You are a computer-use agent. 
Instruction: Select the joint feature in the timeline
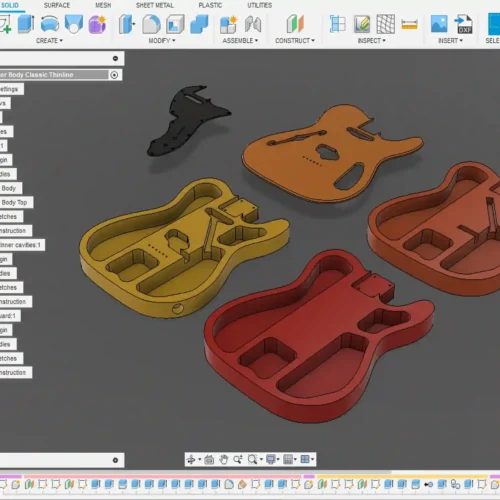click(x=429, y=484)
